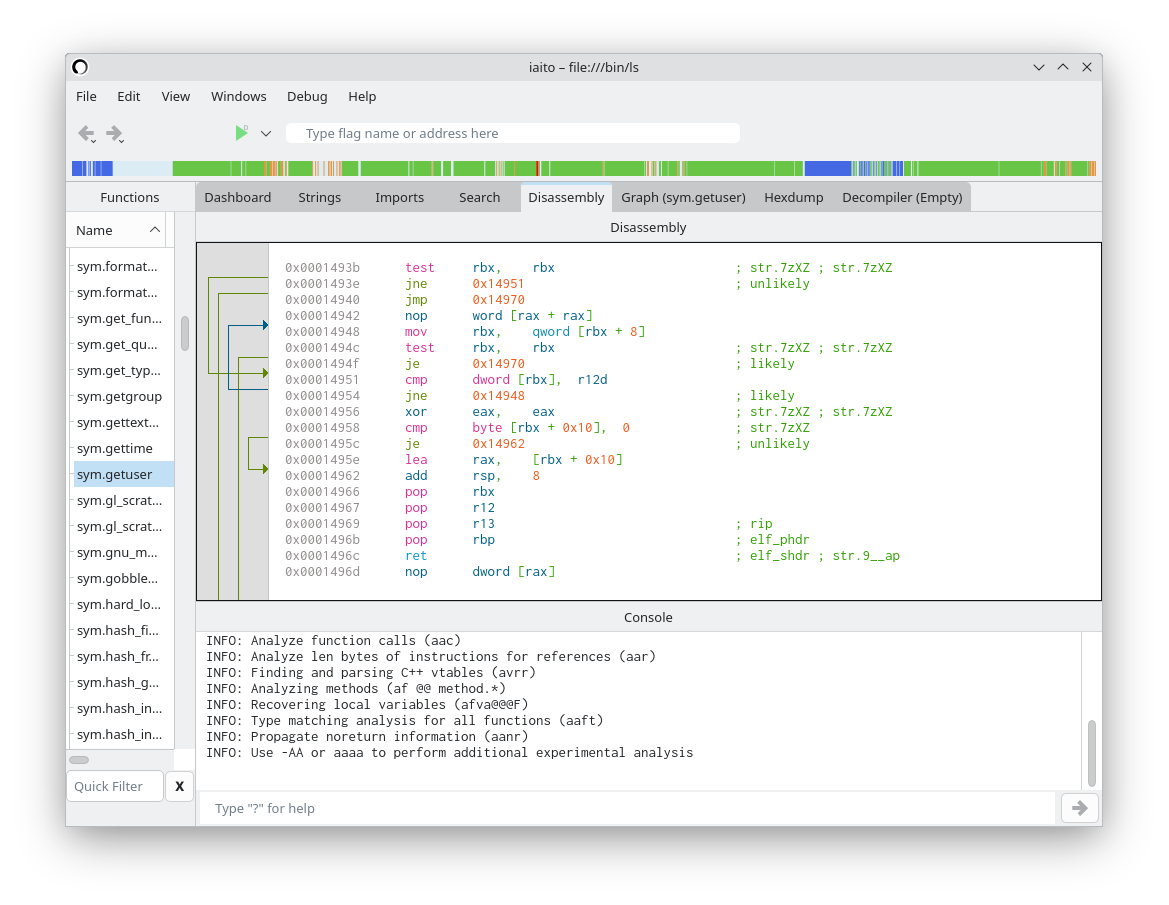Open the Windows menu

(238, 96)
